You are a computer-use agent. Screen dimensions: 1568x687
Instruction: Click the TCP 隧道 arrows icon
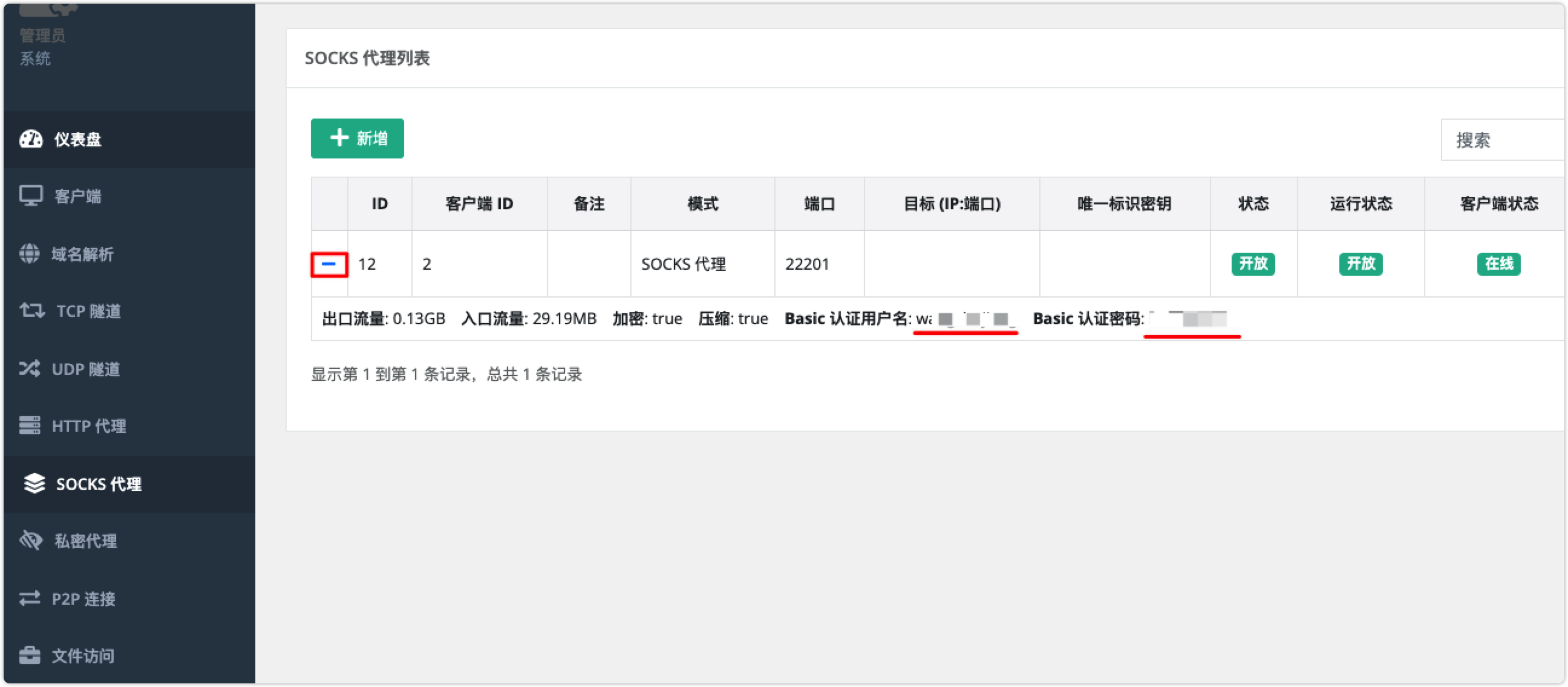31,311
